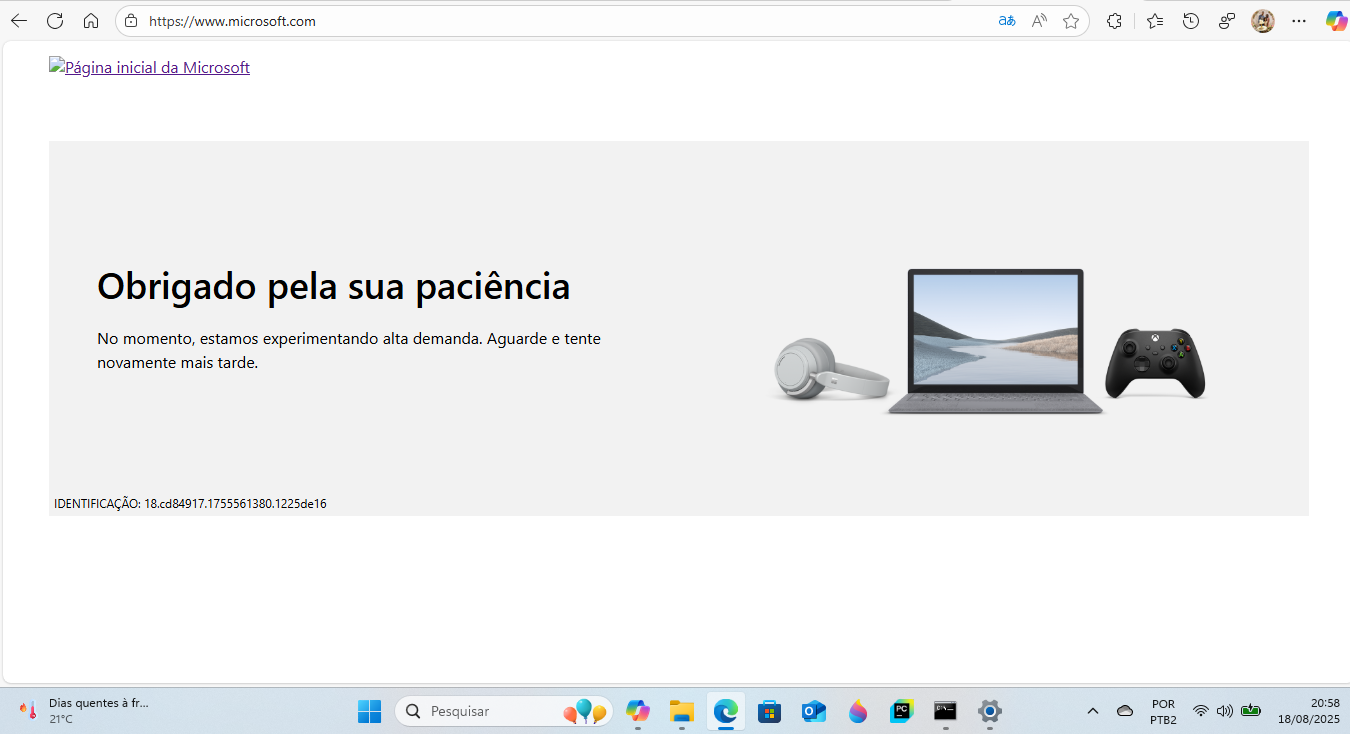Open Outlook from the taskbar

813,711
